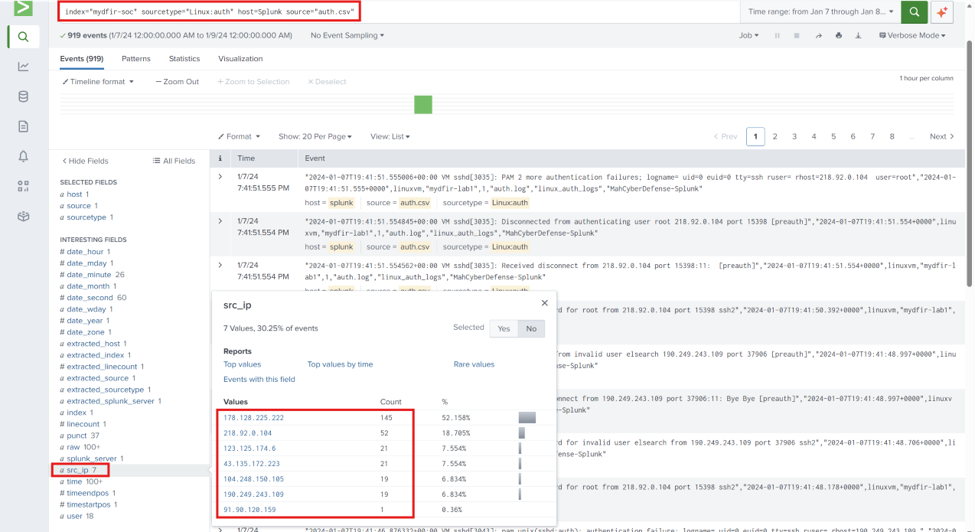975x532 pixels.
Task: Open the time range picker
Action: pyautogui.click(x=821, y=12)
